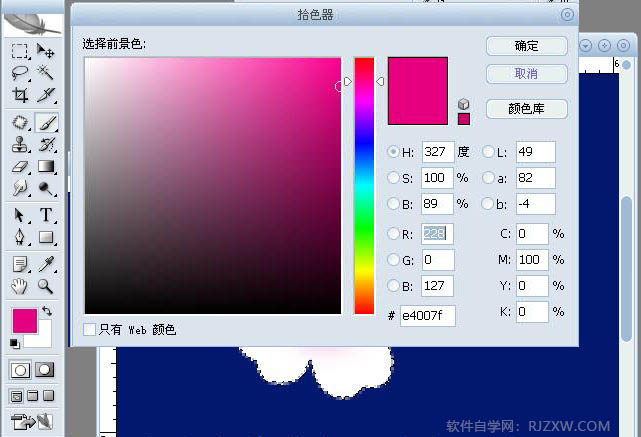Viewport: 641px width, 437px height.
Task: Select the S saturation radio button
Action: (393, 178)
